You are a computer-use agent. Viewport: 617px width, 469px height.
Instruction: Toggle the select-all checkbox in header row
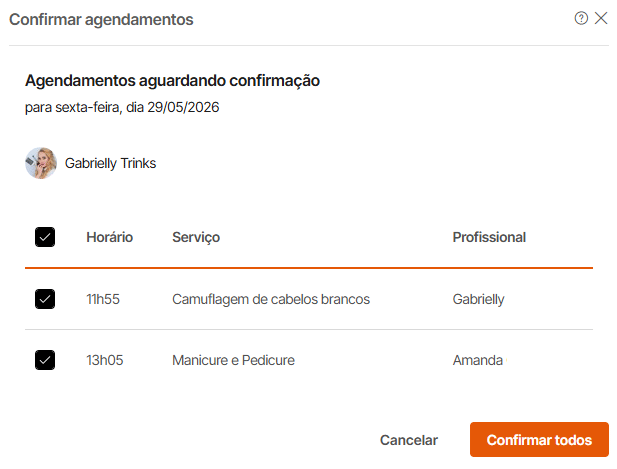[x=45, y=237]
